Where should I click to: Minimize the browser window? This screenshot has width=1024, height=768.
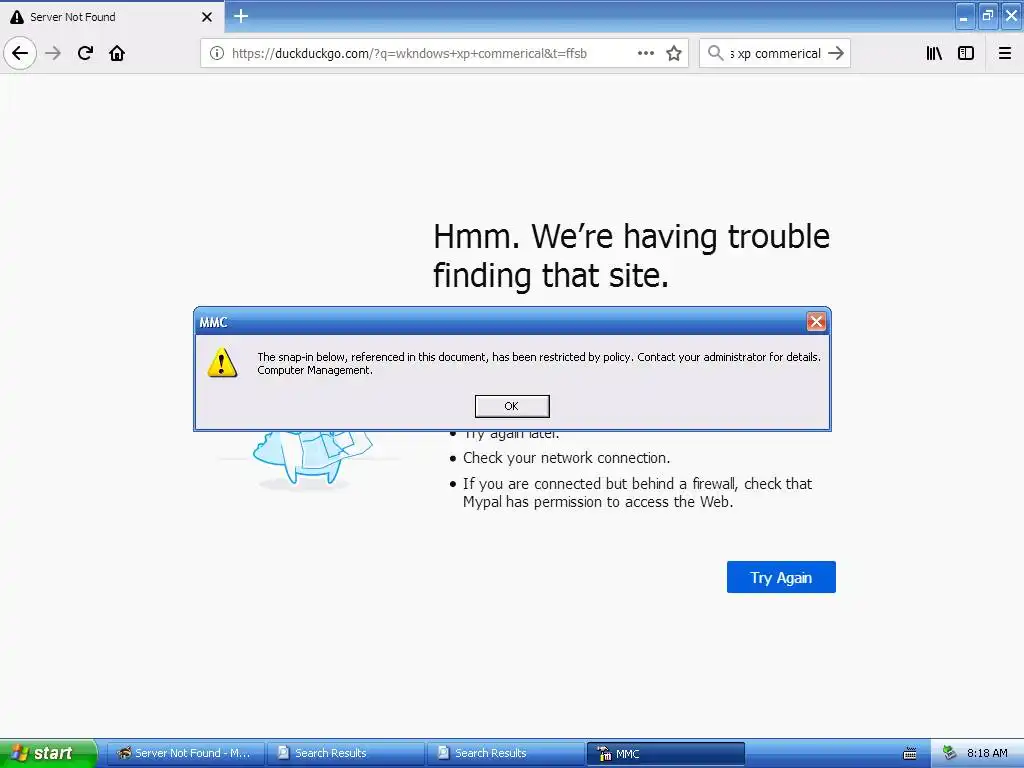click(964, 16)
